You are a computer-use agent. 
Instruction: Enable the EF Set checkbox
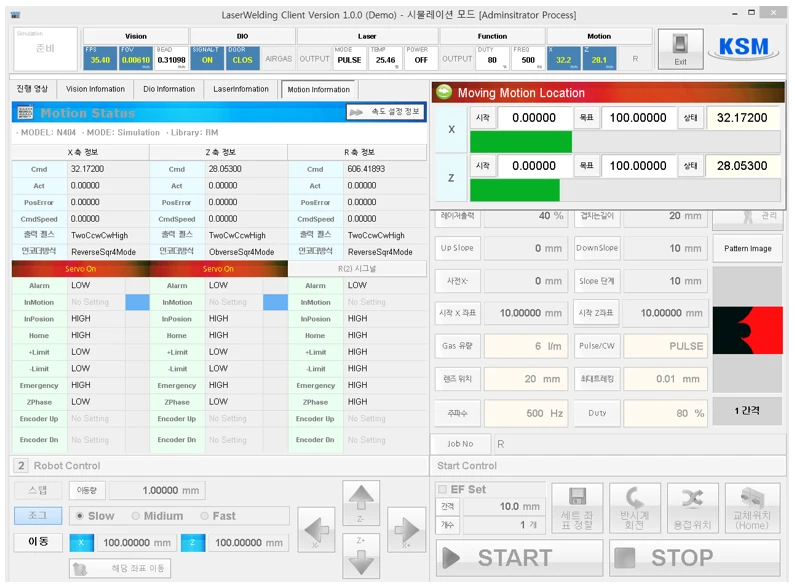[x=443, y=489]
